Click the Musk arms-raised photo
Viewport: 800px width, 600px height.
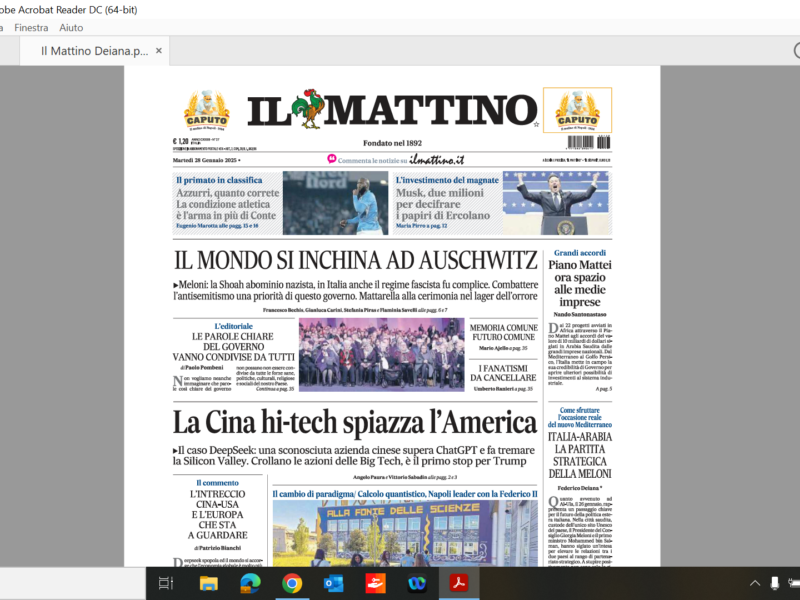pos(557,203)
